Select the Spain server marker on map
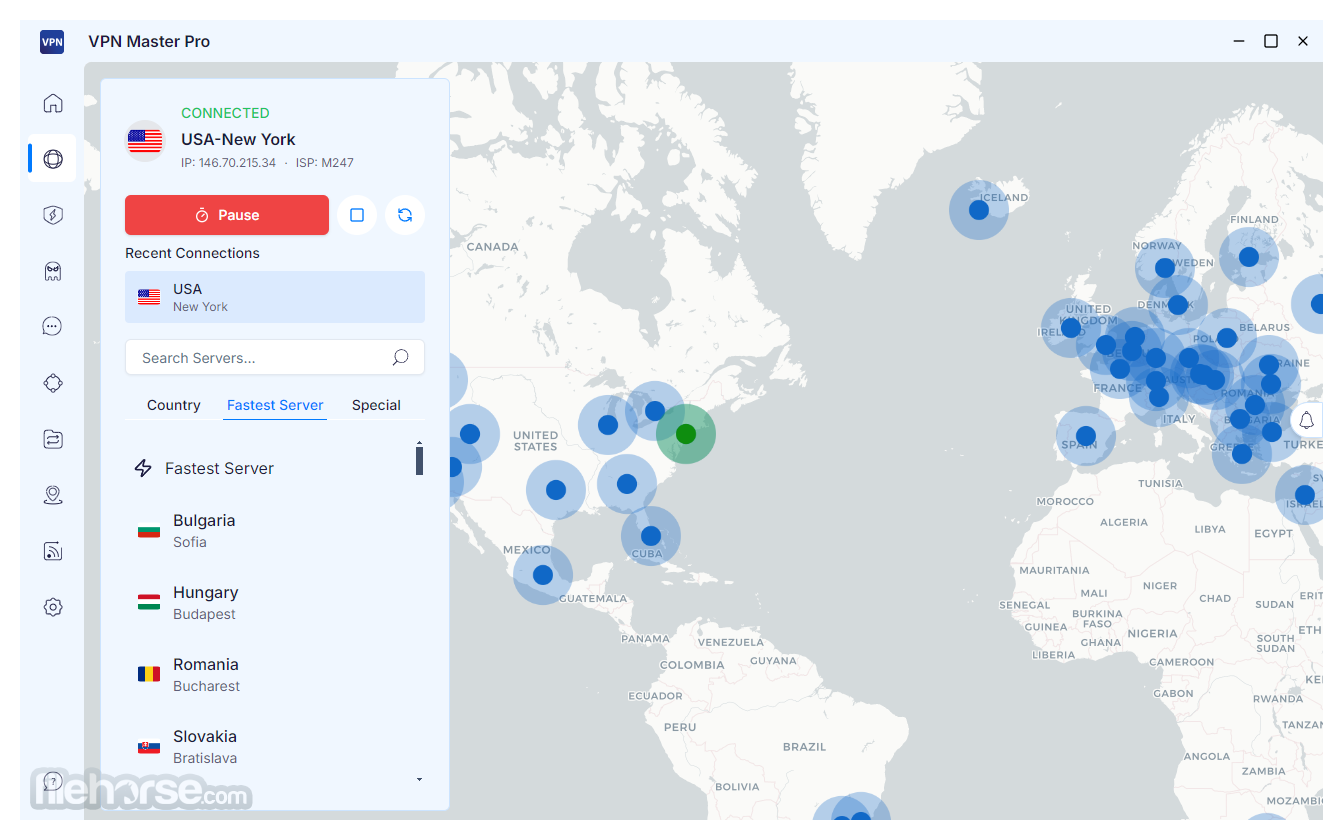This screenshot has height=840, width=1343. pos(1086,436)
